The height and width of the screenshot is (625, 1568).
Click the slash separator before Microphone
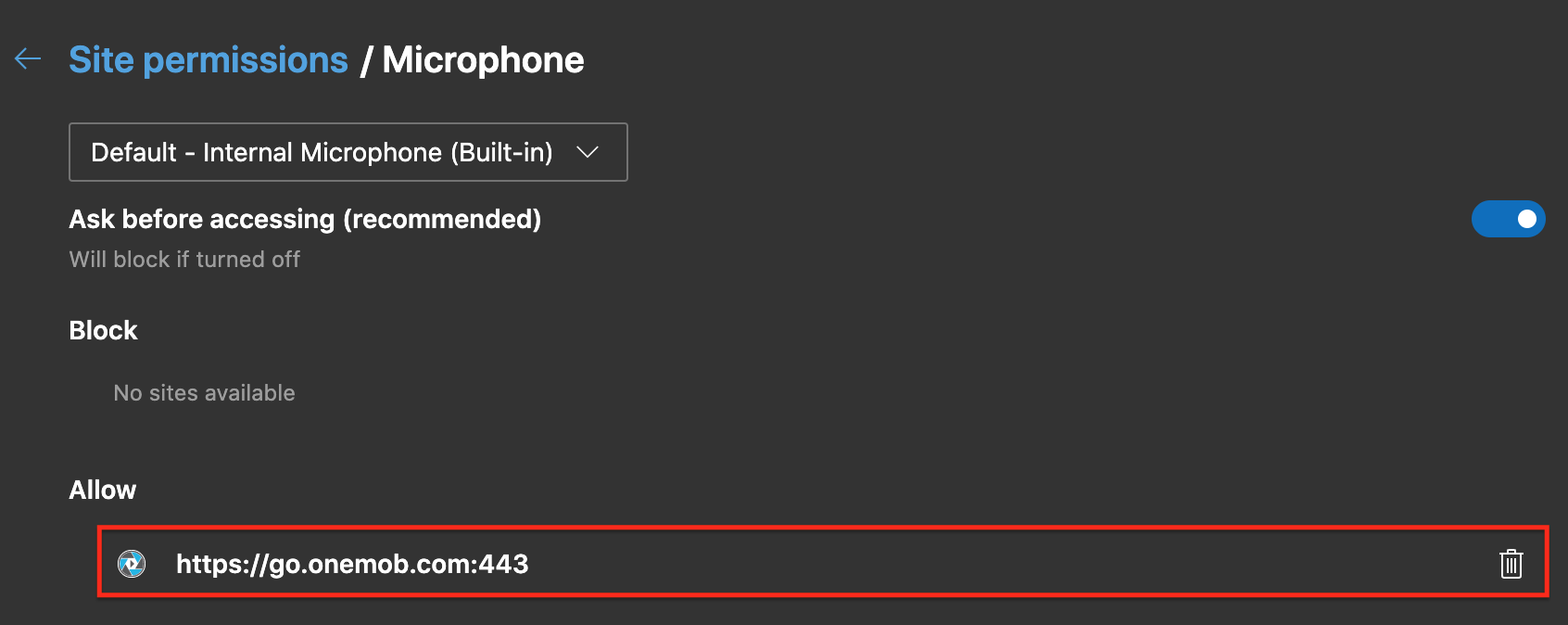(366, 60)
